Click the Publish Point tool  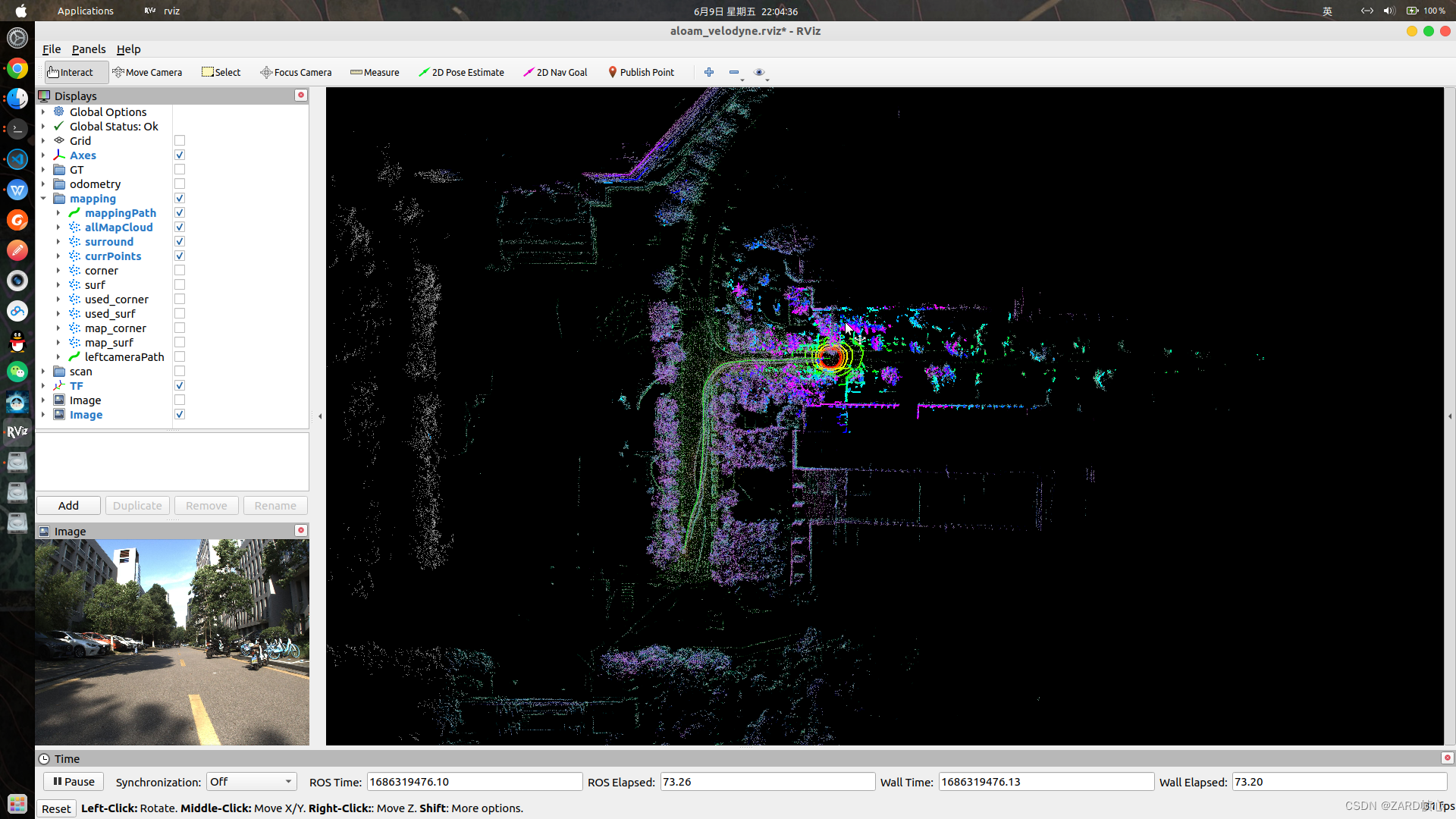(640, 72)
